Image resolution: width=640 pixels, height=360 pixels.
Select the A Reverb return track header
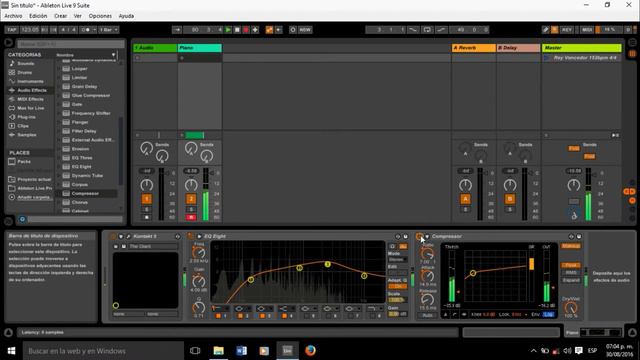point(473,48)
